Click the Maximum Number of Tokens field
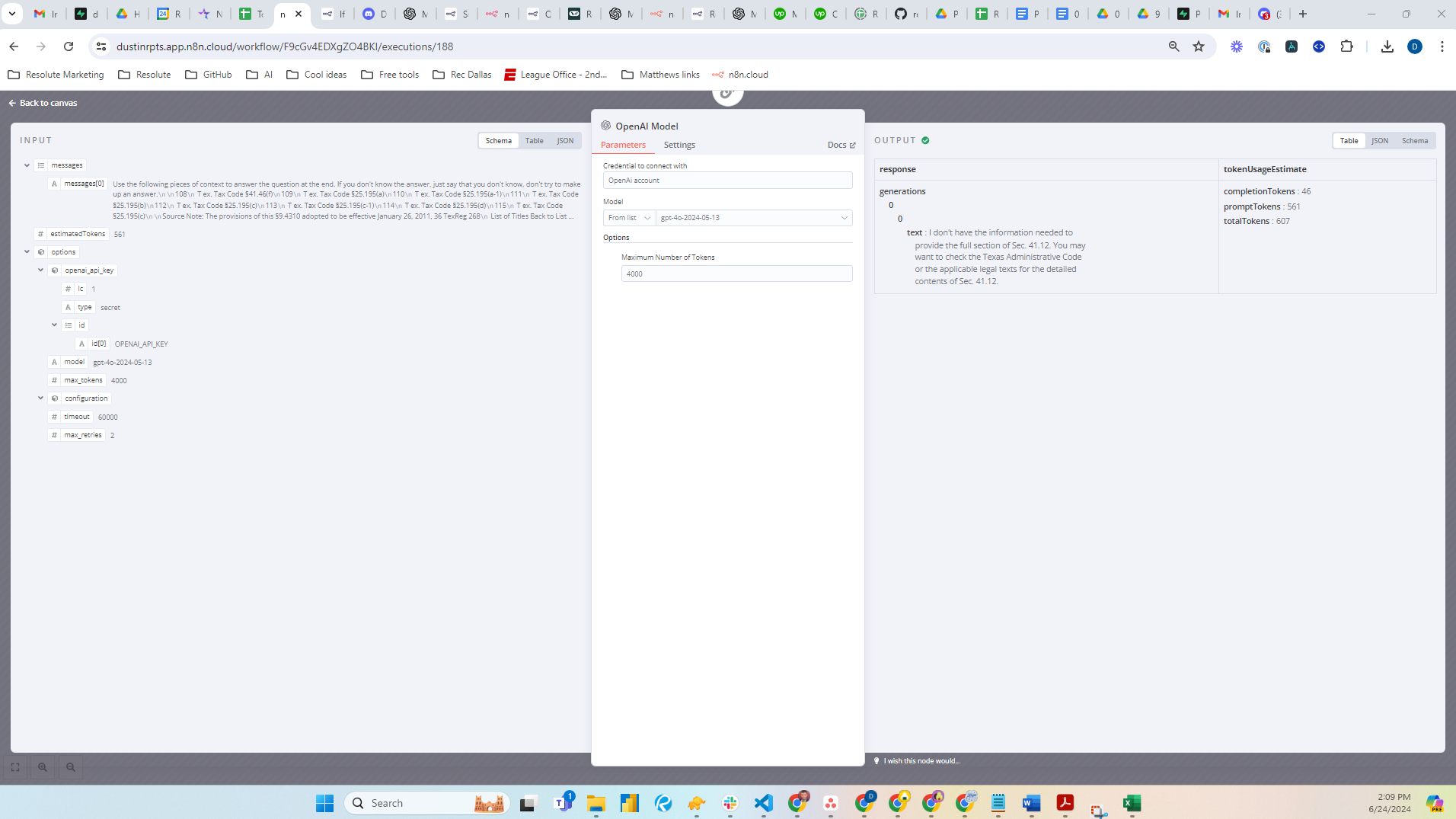This screenshot has height=819, width=1456. [736, 274]
